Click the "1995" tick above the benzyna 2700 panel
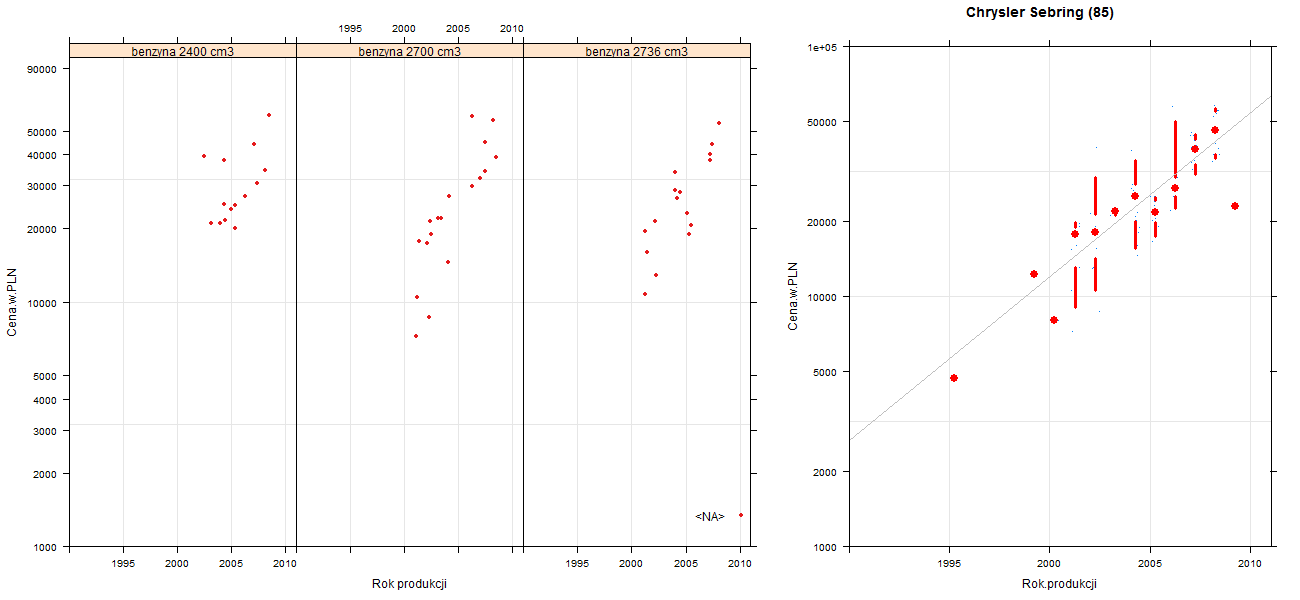 tap(350, 28)
